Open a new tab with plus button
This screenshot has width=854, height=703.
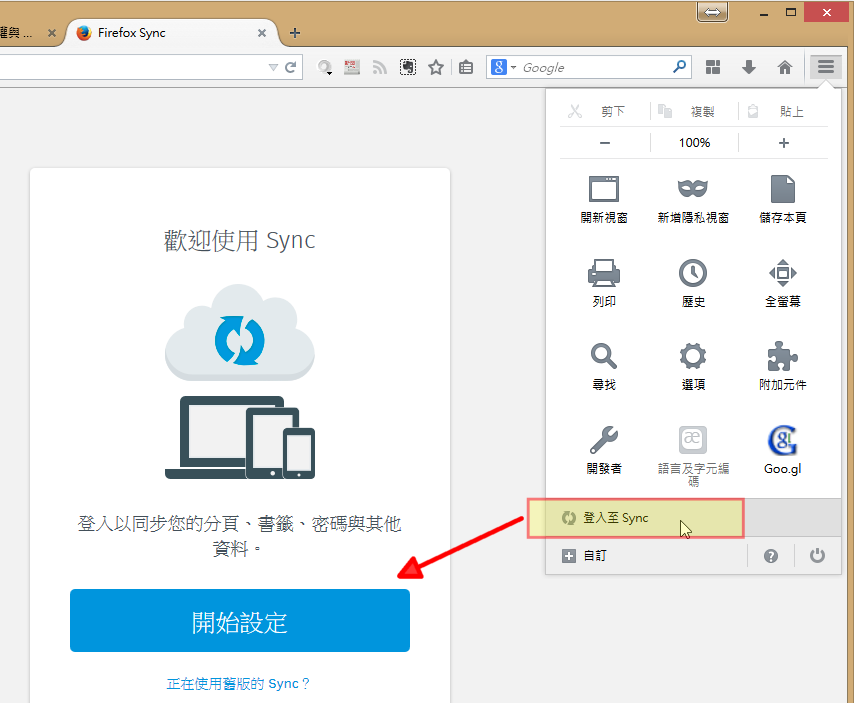click(x=295, y=33)
